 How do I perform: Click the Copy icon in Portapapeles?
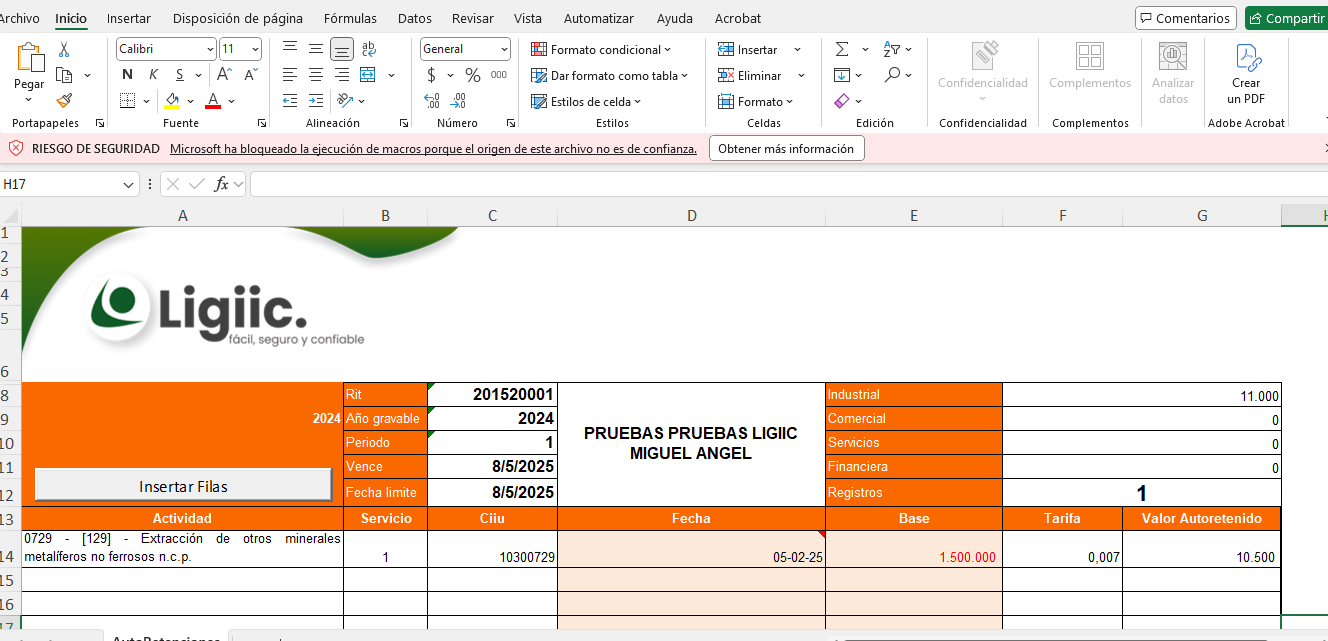click(x=64, y=75)
